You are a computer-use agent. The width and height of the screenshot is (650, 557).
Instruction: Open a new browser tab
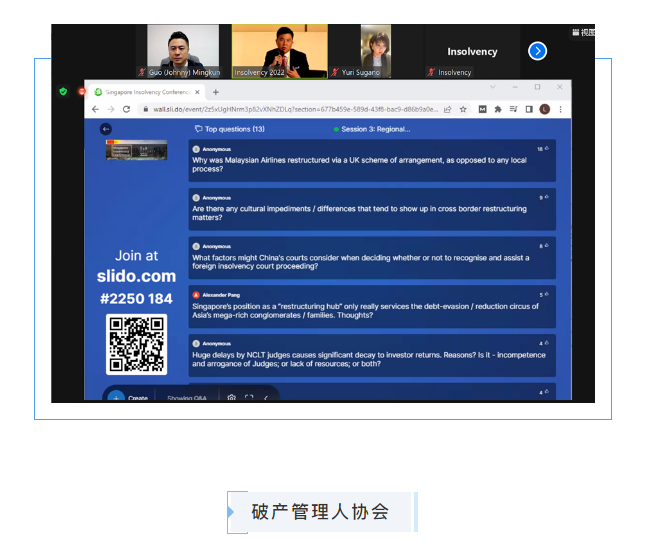tap(216, 91)
